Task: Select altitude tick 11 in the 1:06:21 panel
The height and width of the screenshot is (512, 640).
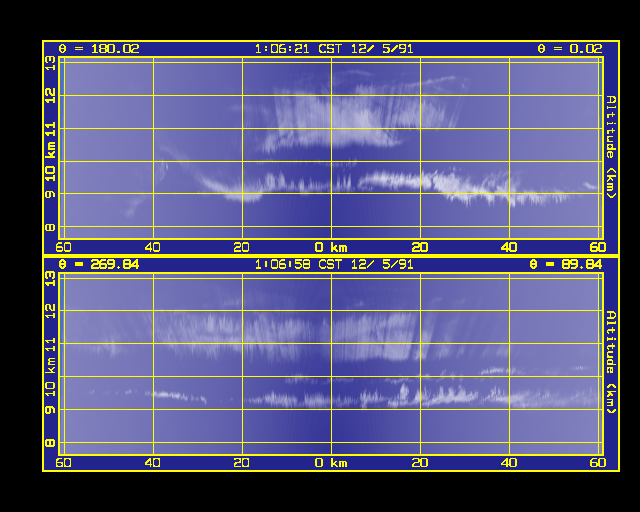Action: [50, 129]
